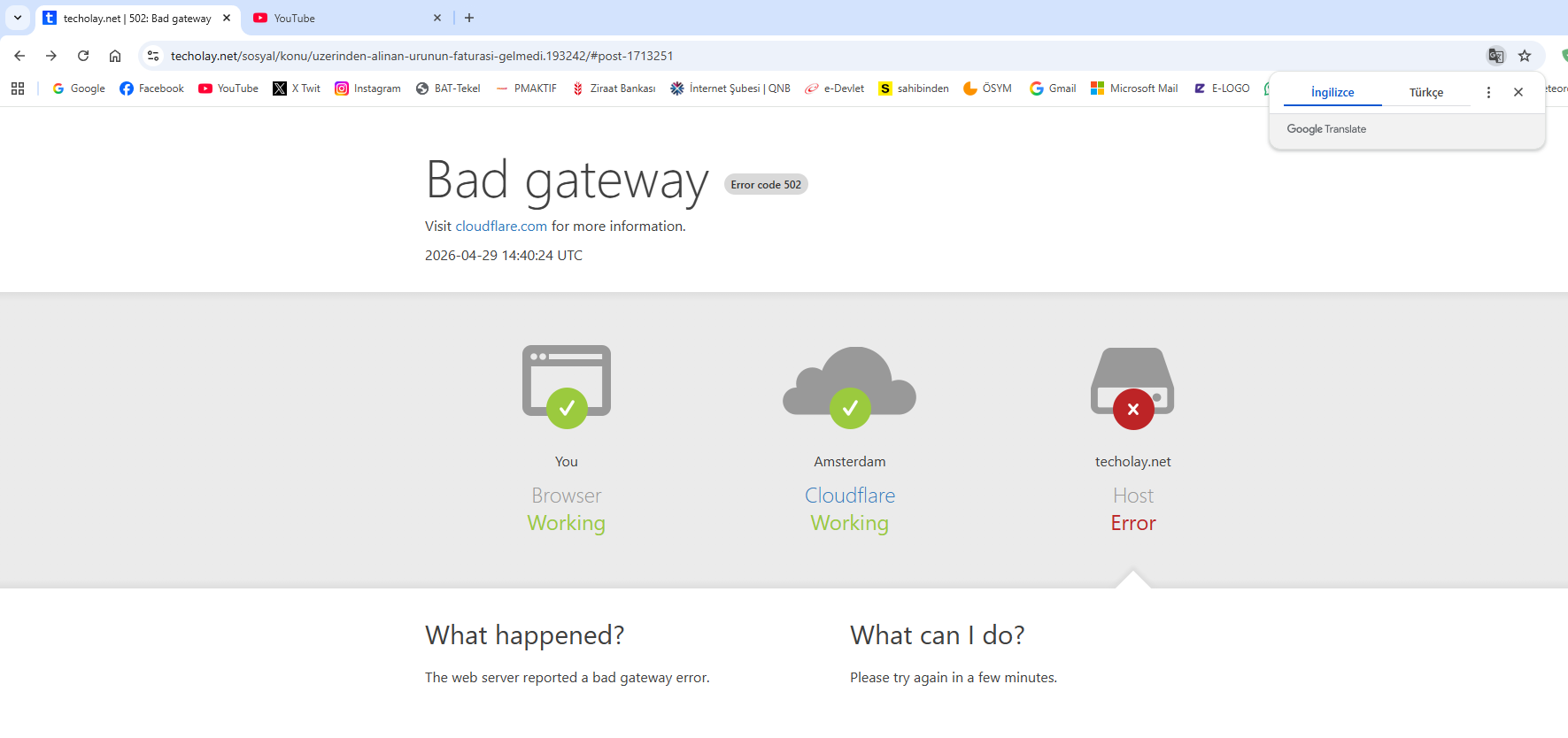Follow the cloudflare.com link
Screen dimensions: 1568x738
click(501, 227)
